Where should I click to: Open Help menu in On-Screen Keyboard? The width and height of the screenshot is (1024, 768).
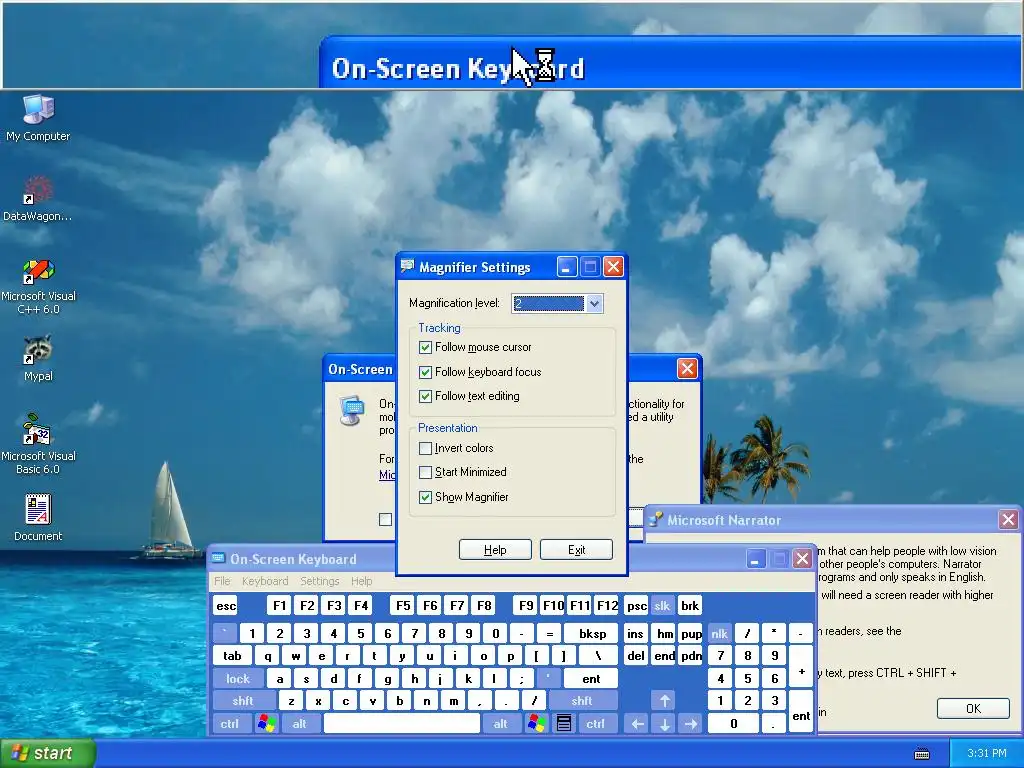361,581
